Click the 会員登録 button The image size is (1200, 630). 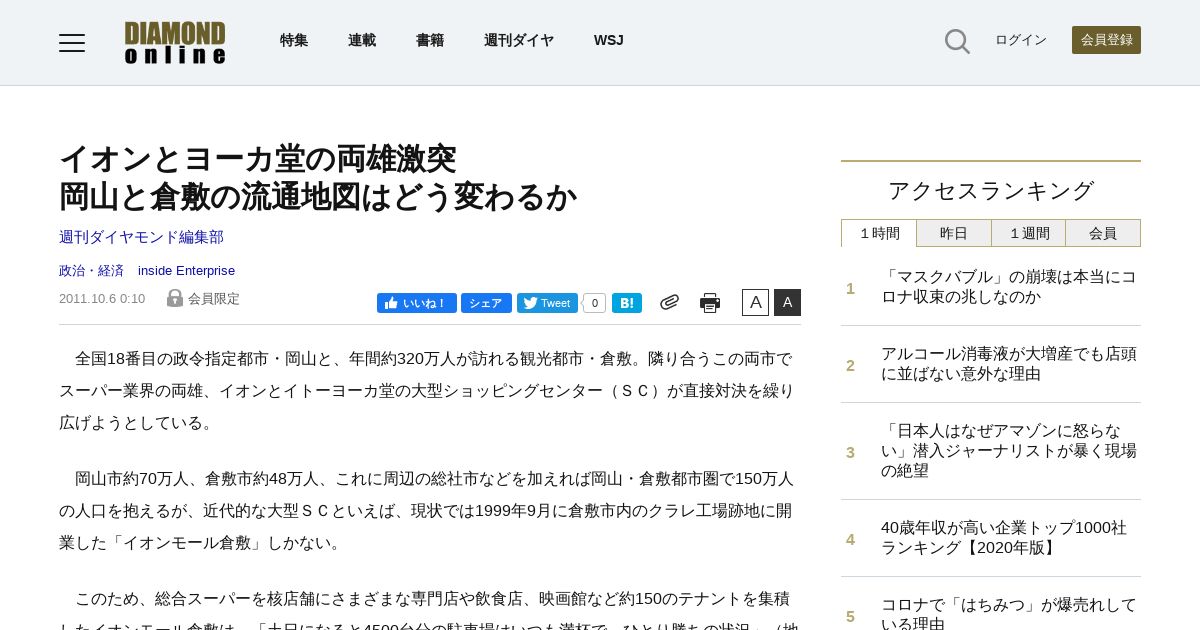pos(1106,40)
